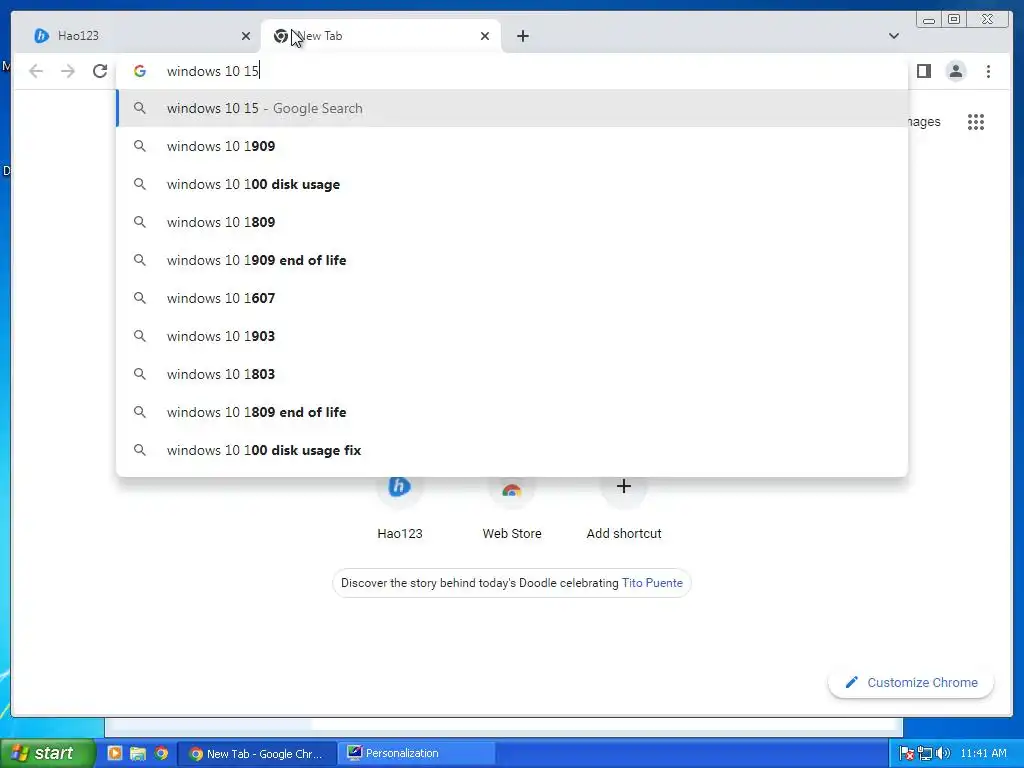The width and height of the screenshot is (1024, 768).
Task: Click the browser forward arrow
Action: pyautogui.click(x=68, y=71)
